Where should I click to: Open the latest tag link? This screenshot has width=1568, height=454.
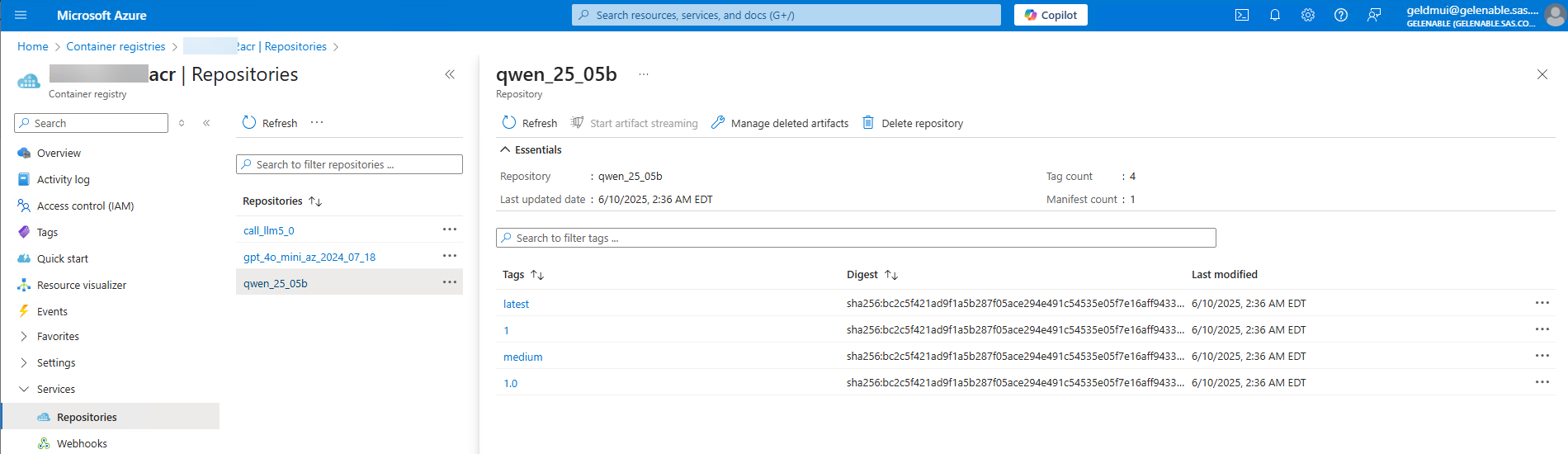tap(516, 304)
